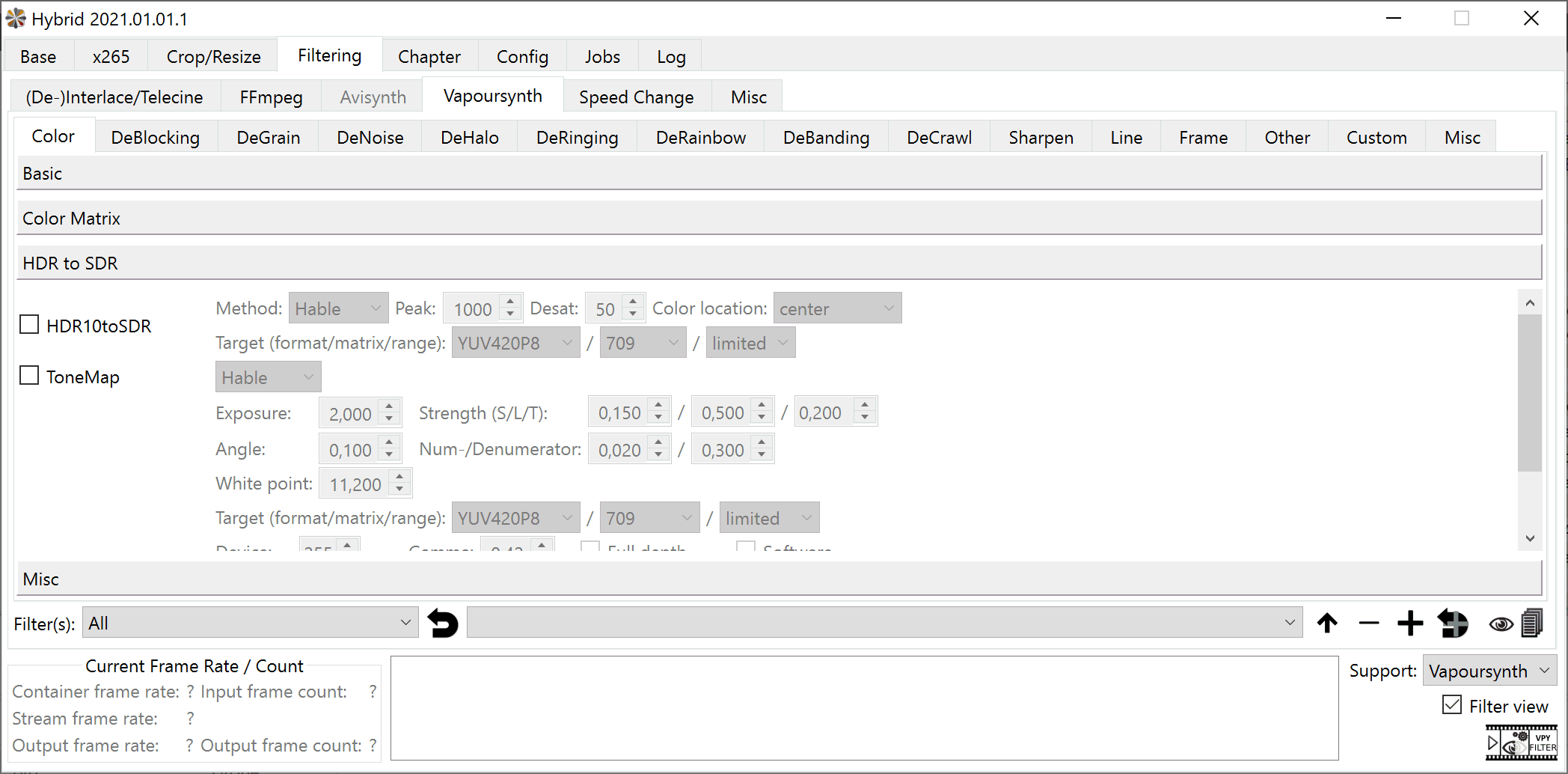Viewport: 1568px width, 774px height.
Task: Open the Support Vapoursynth dropdown
Action: point(1489,671)
